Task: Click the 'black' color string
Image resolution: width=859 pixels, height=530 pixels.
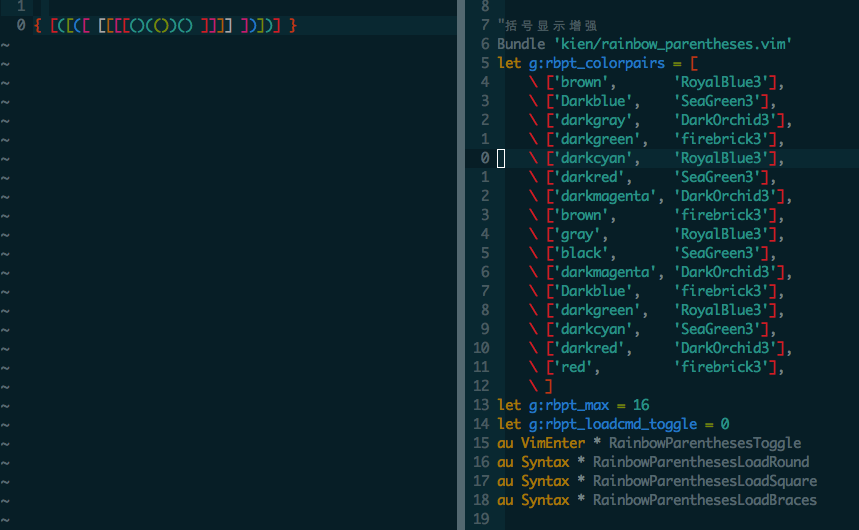Action: coord(582,253)
